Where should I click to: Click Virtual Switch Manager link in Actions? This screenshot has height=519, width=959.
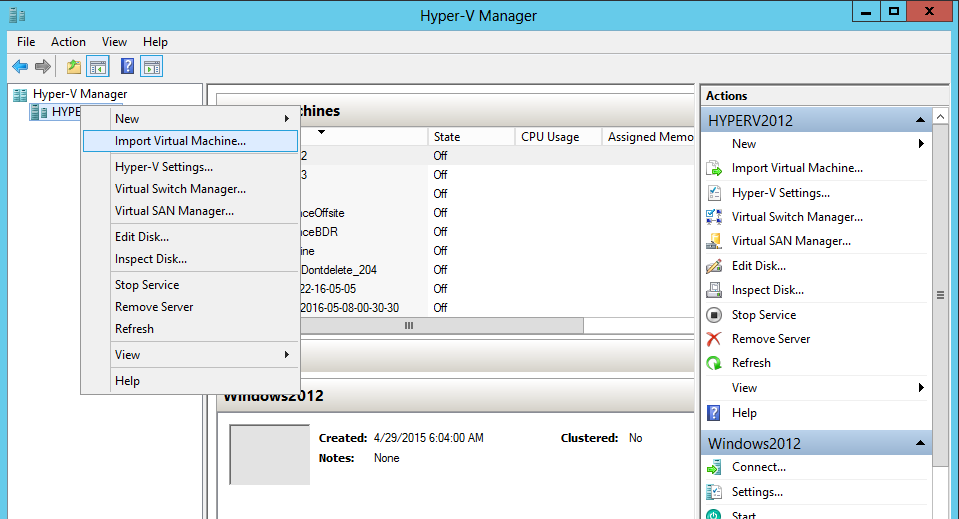pyautogui.click(x=797, y=217)
